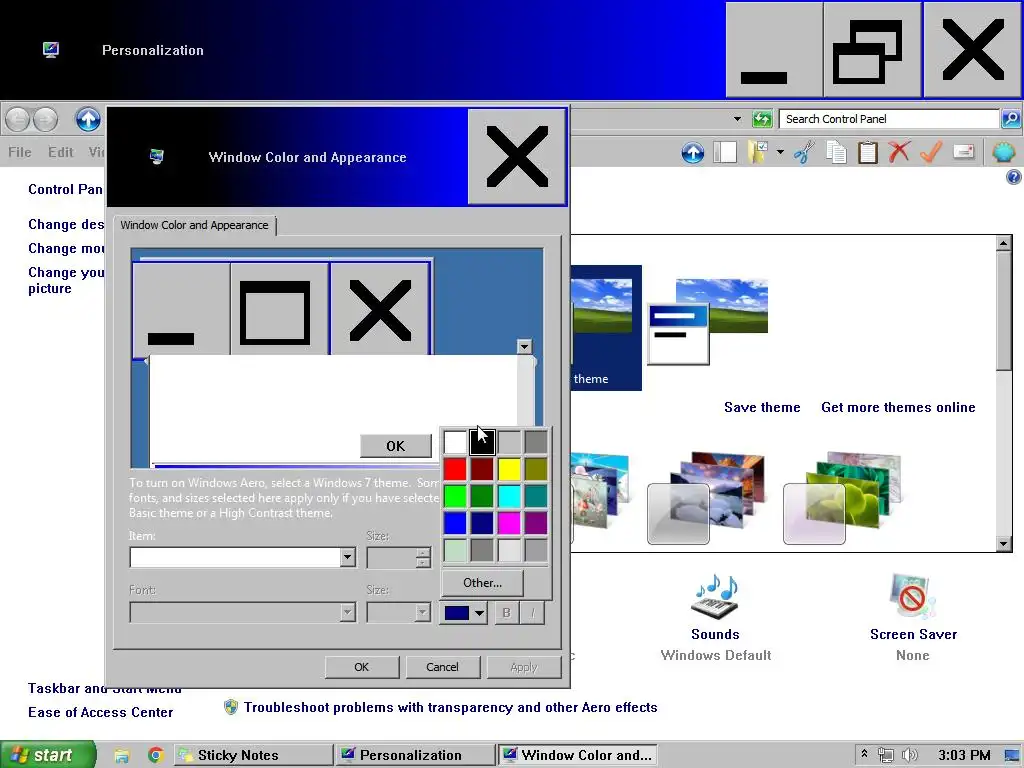
Task: Pick the white color swatch
Action: tap(455, 442)
